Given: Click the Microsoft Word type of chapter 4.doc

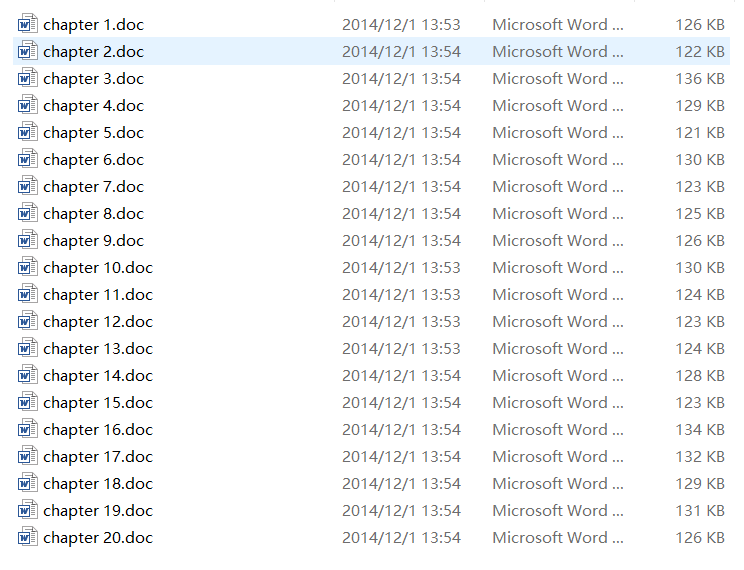Looking at the screenshot, I should (x=558, y=105).
